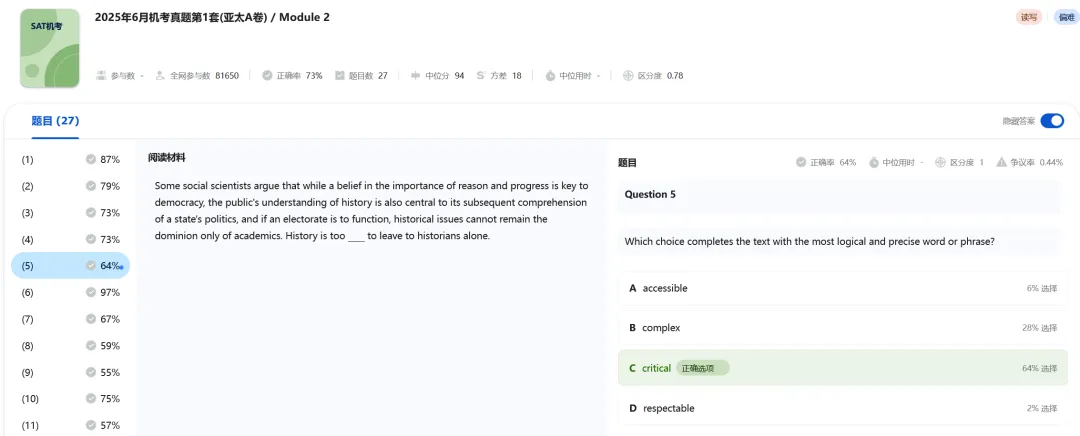Select answer choice B complex
1080x436 pixels.
(840, 328)
